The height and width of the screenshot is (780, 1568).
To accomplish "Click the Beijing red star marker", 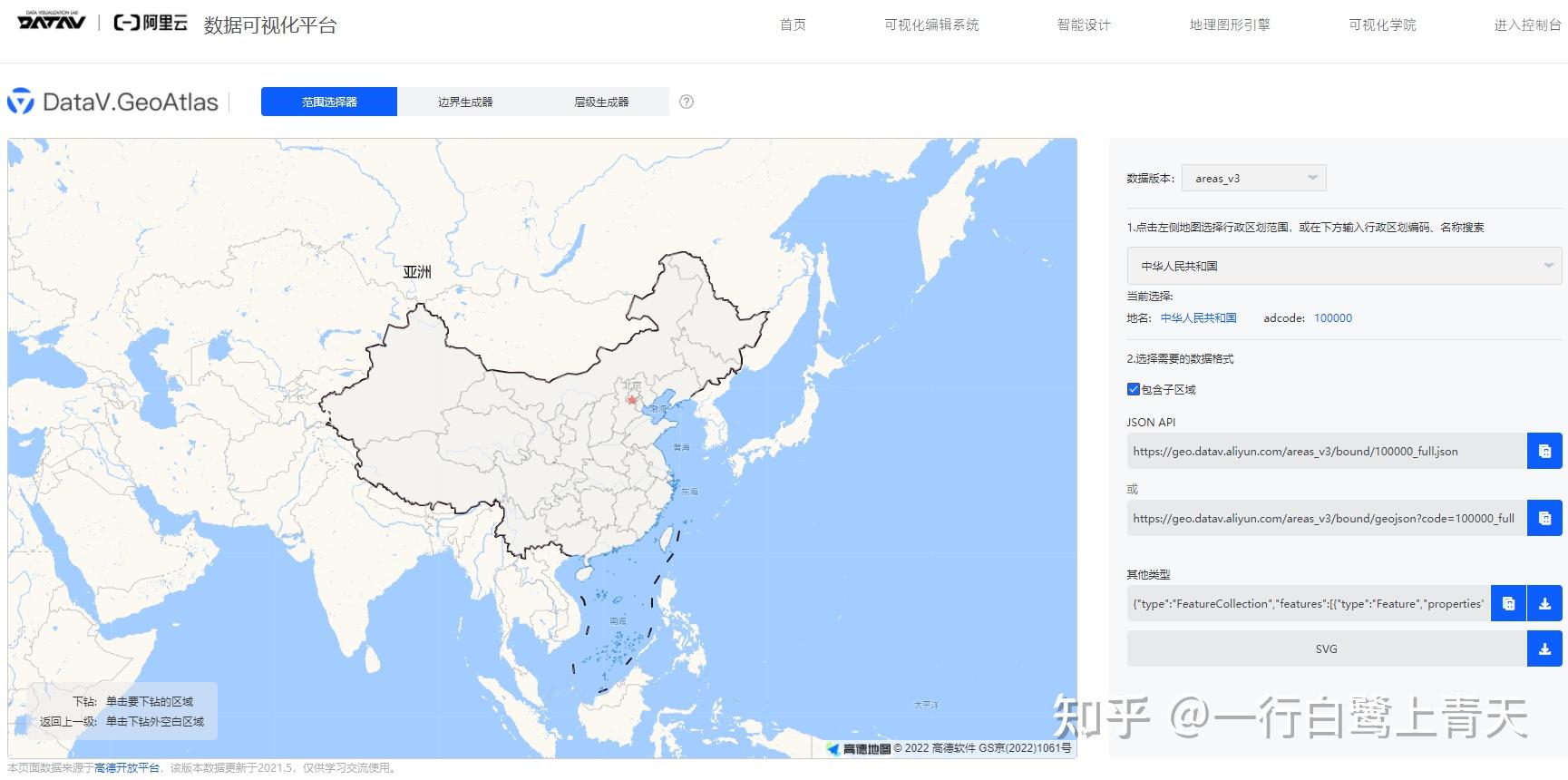I will [632, 399].
